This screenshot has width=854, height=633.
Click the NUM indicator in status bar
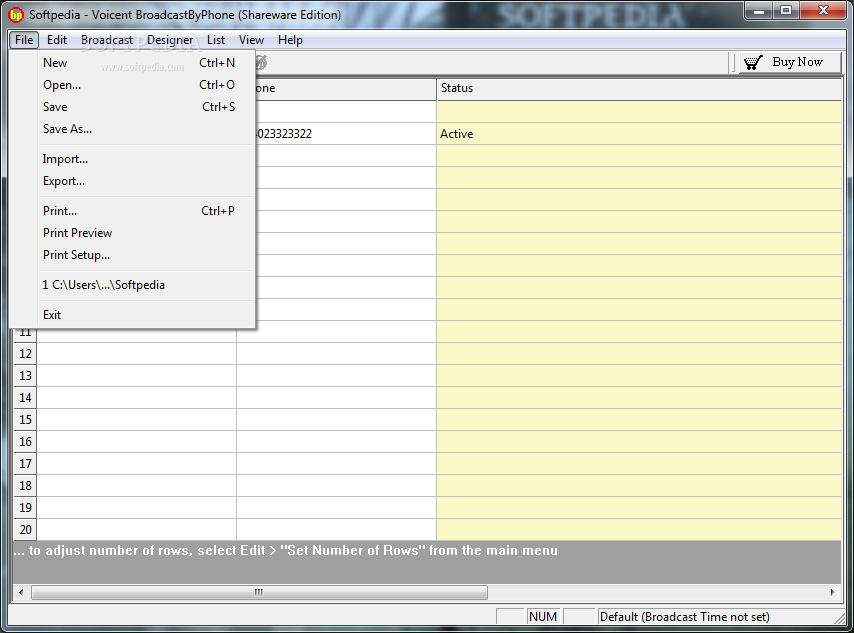click(x=543, y=617)
